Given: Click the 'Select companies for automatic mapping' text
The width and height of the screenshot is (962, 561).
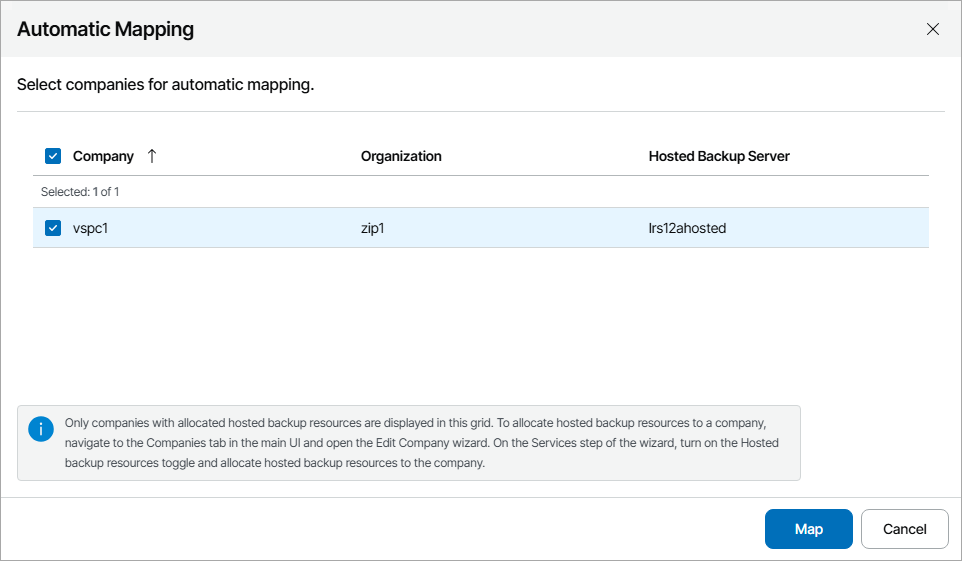Looking at the screenshot, I should pyautogui.click(x=165, y=85).
